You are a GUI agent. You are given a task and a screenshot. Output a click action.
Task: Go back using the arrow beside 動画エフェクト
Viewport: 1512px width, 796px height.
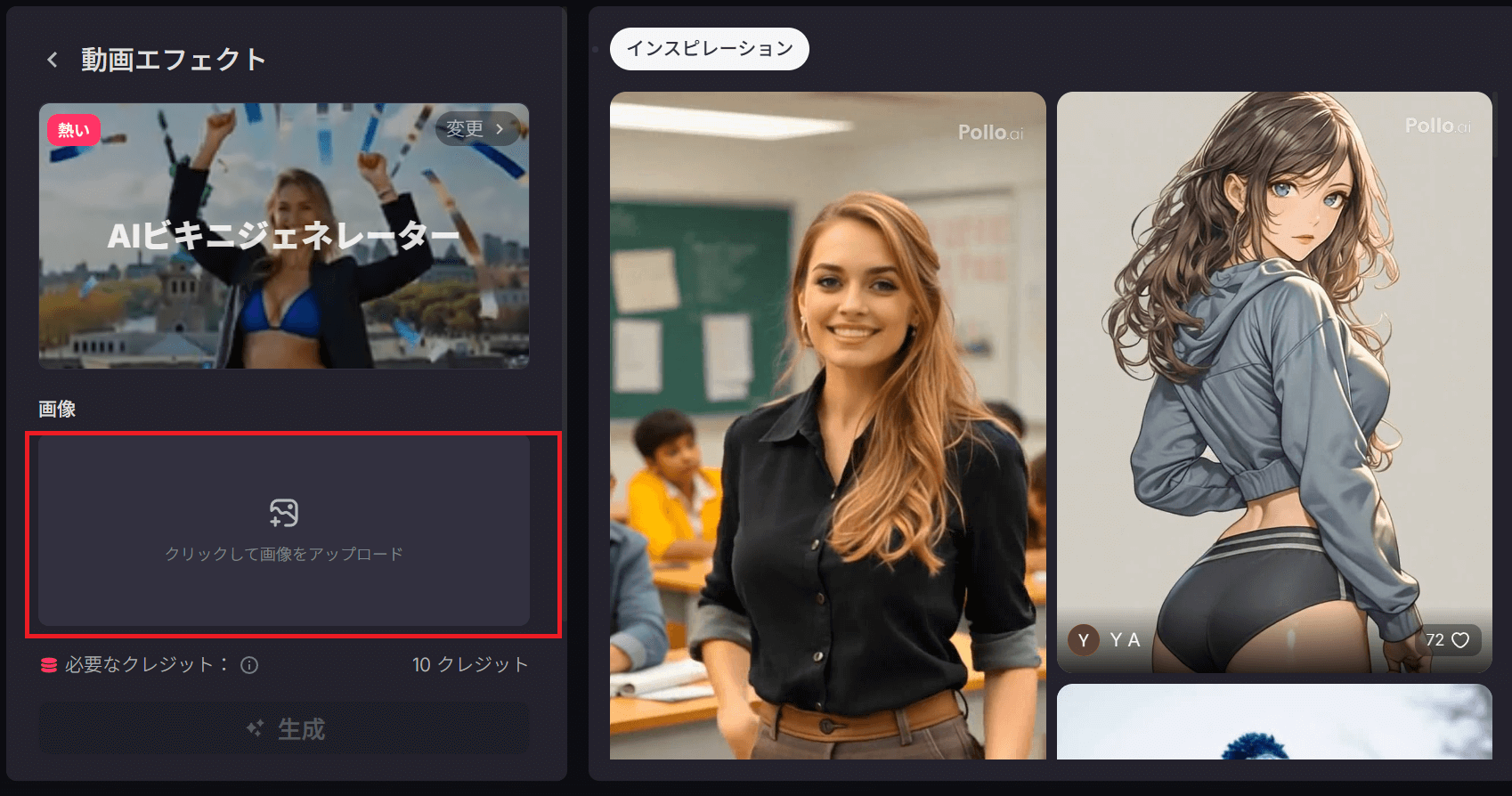[53, 60]
